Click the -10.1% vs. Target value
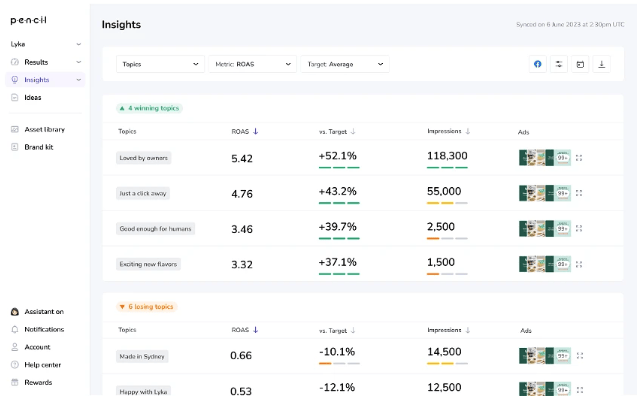 pos(337,351)
